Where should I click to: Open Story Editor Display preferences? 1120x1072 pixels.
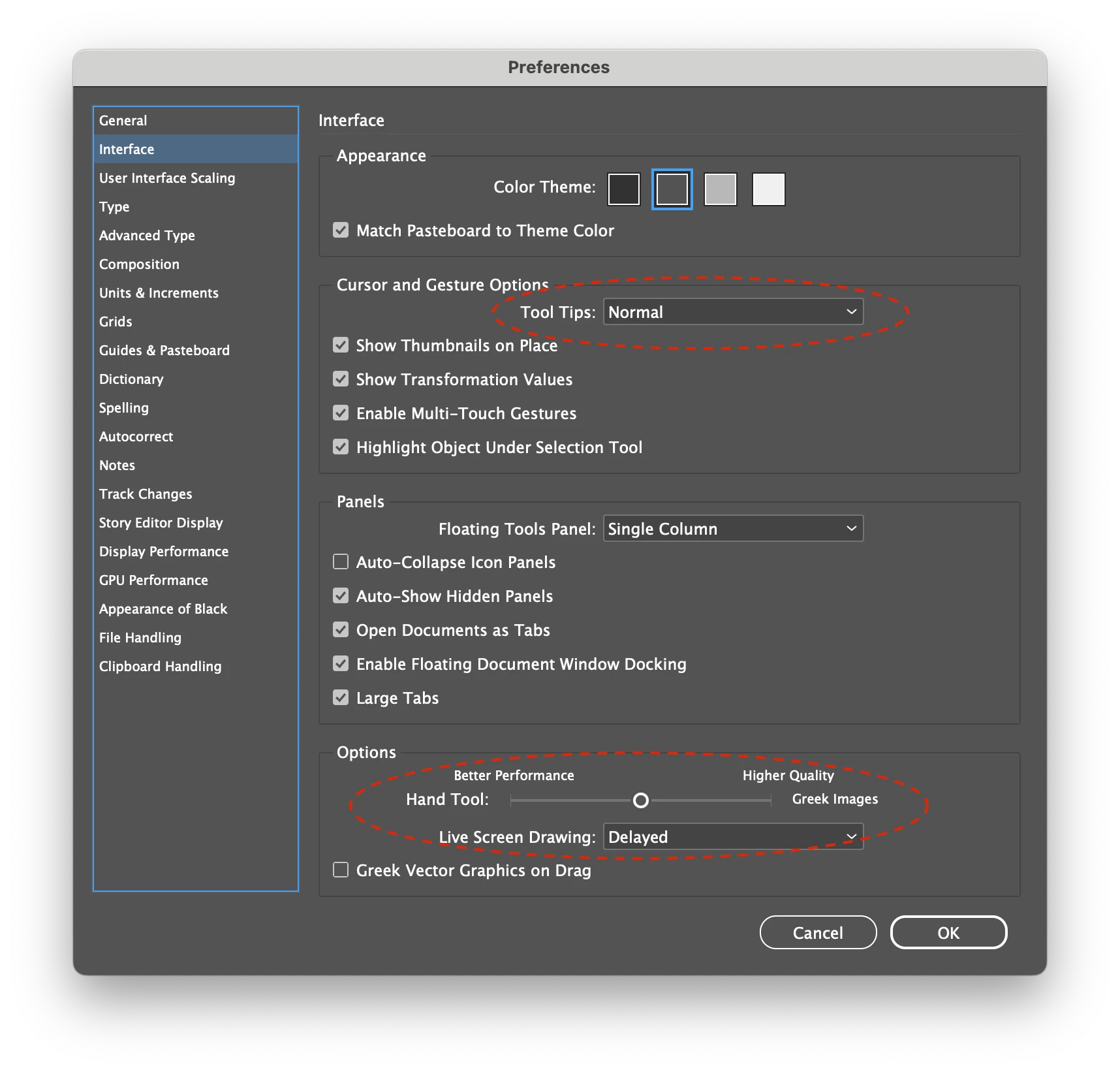[x=196, y=523]
